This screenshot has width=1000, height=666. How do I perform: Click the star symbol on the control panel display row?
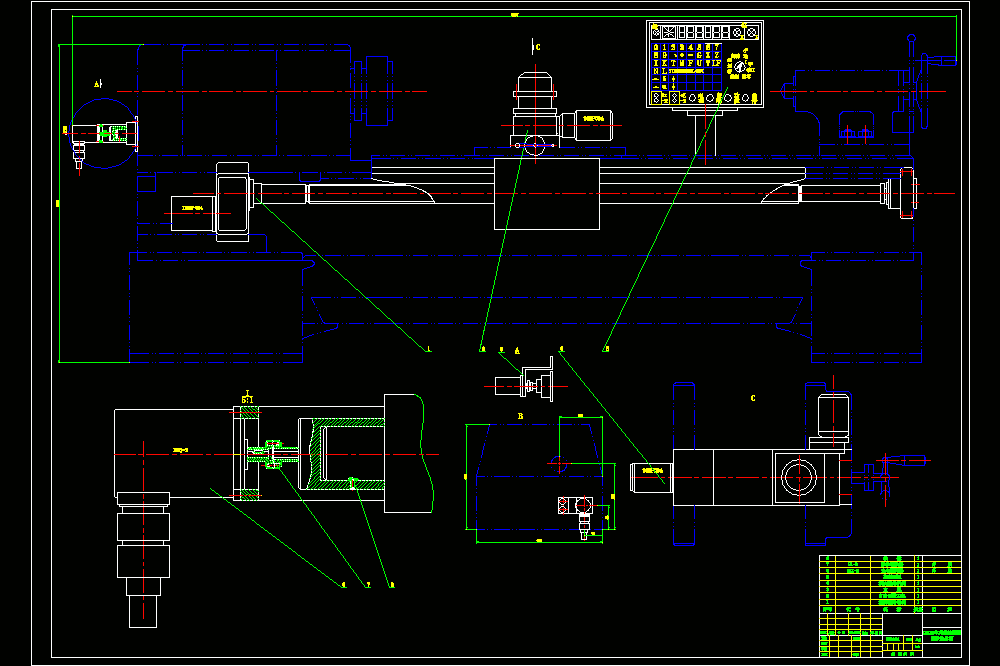(x=668, y=31)
